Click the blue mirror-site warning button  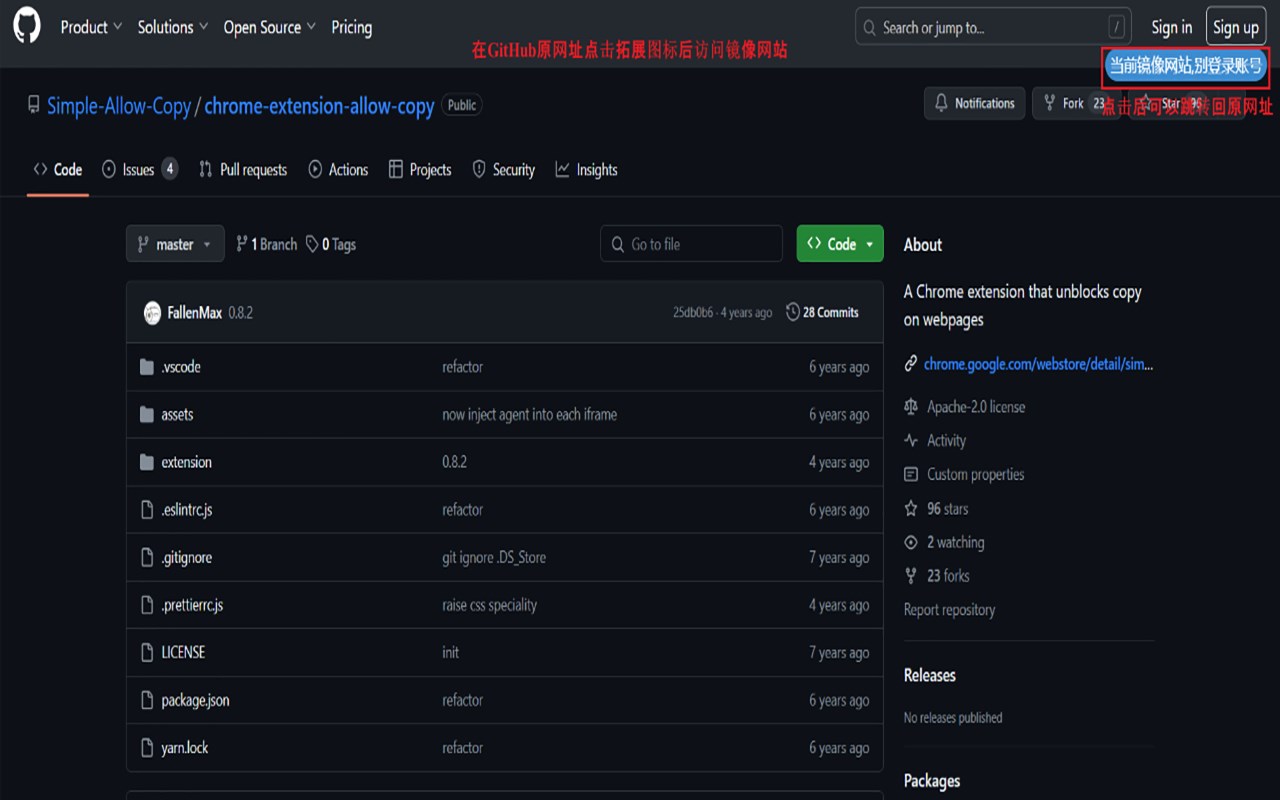pyautogui.click(x=1185, y=66)
